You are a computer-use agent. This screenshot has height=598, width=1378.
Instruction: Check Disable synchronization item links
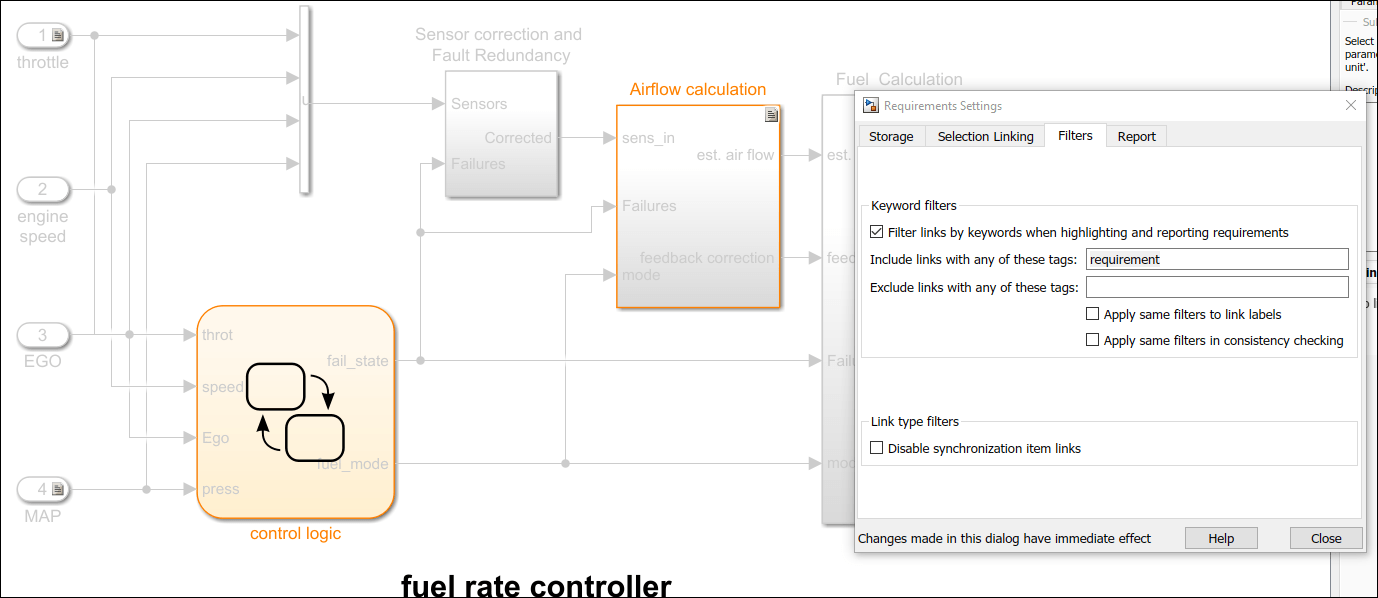877,448
